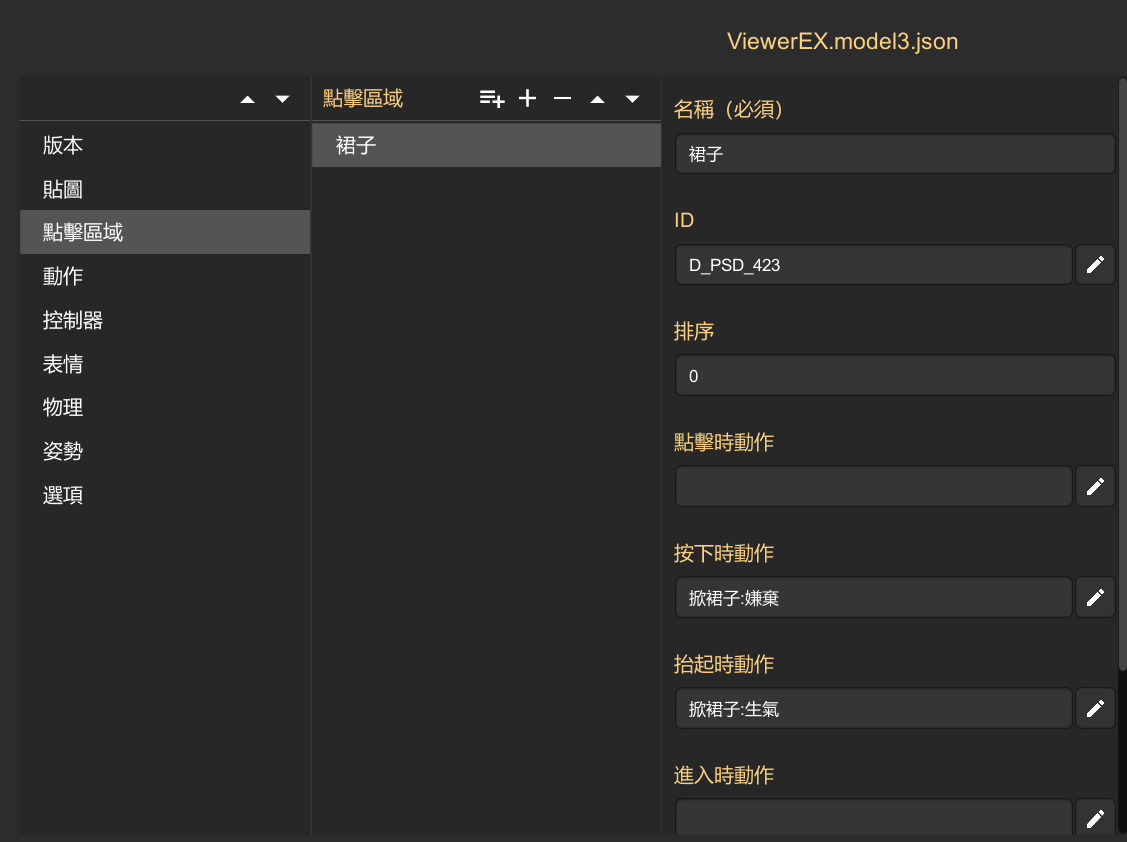1127x842 pixels.
Task: Add a new hit area with plus icon
Action: point(528,98)
